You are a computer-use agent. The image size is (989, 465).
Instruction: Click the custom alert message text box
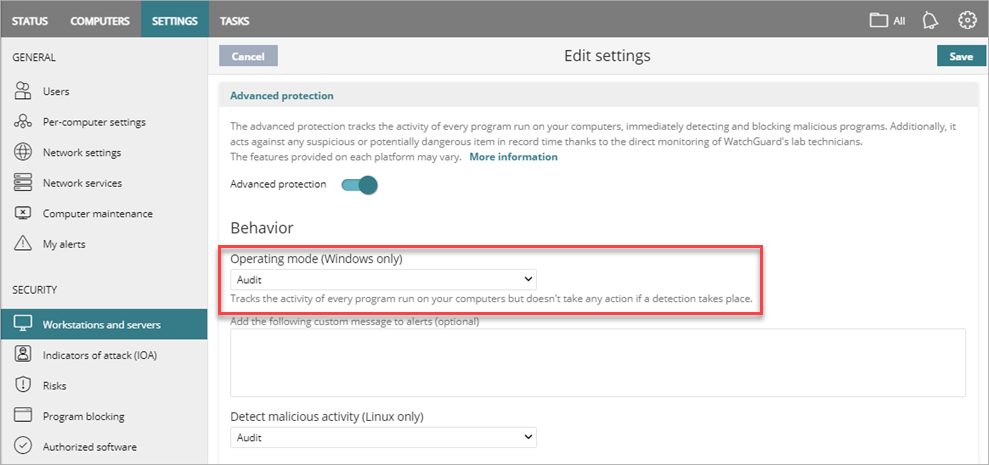597,362
